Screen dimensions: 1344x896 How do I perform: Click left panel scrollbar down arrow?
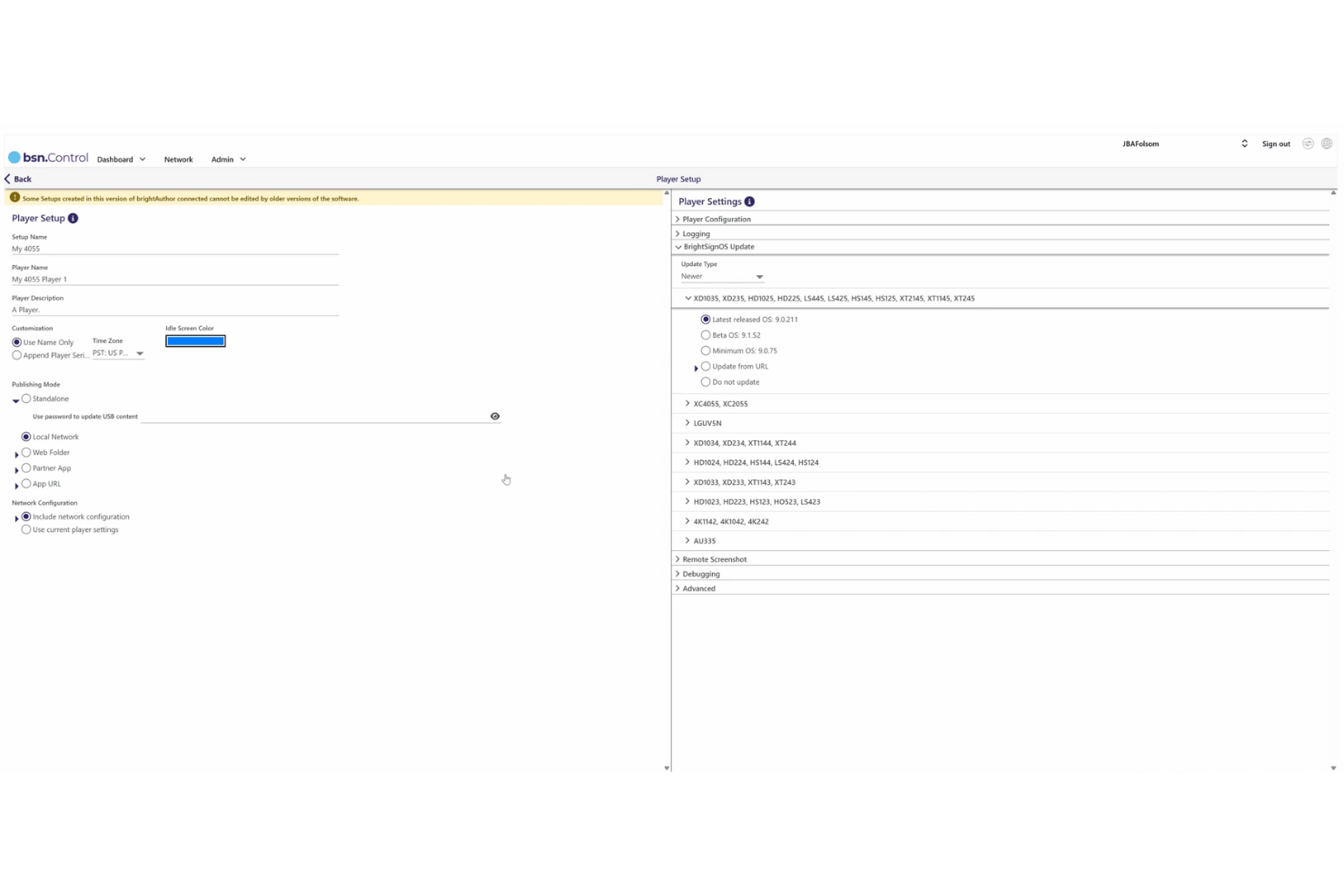coord(667,768)
